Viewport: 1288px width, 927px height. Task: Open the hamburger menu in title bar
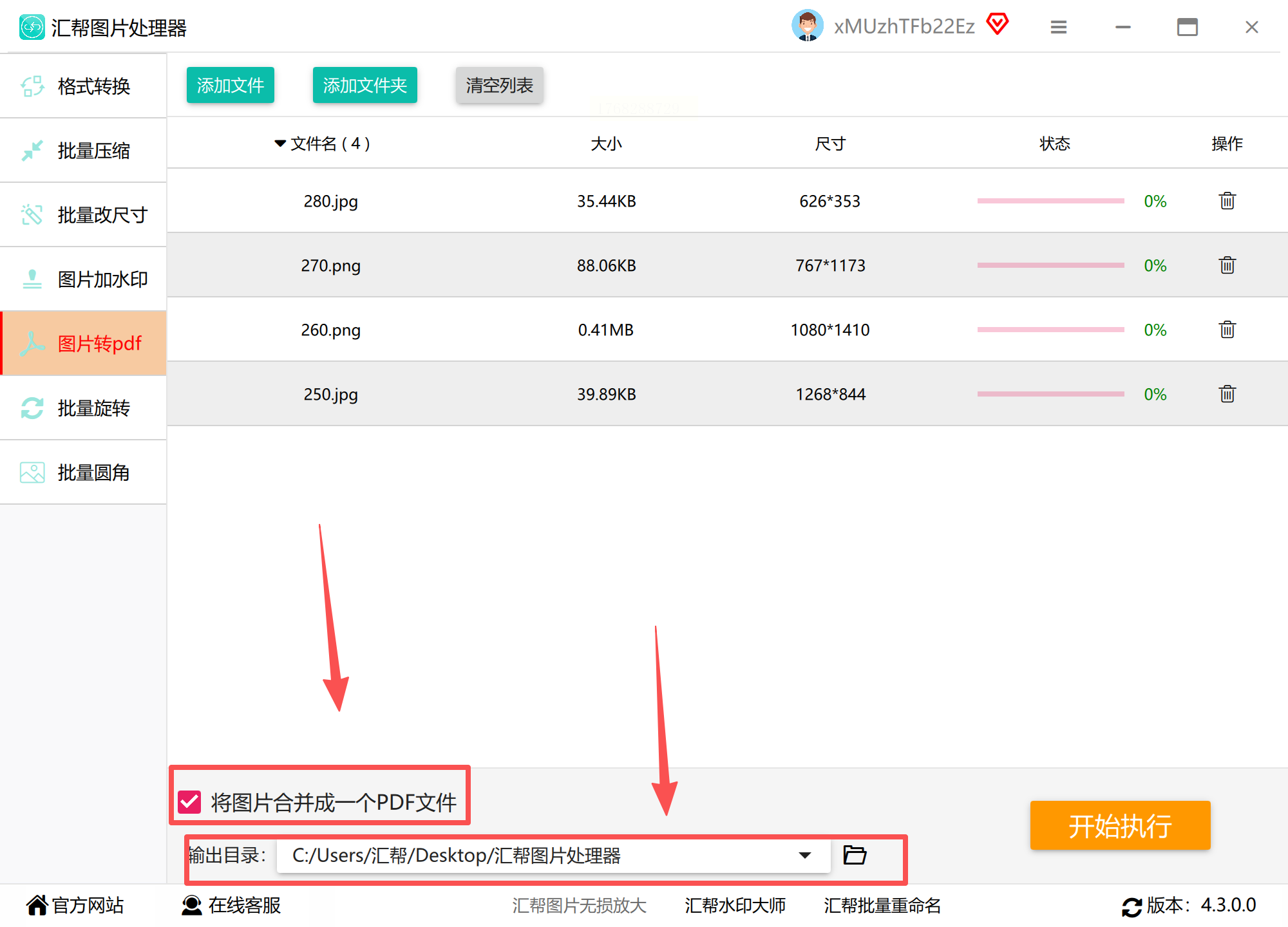click(x=1058, y=27)
